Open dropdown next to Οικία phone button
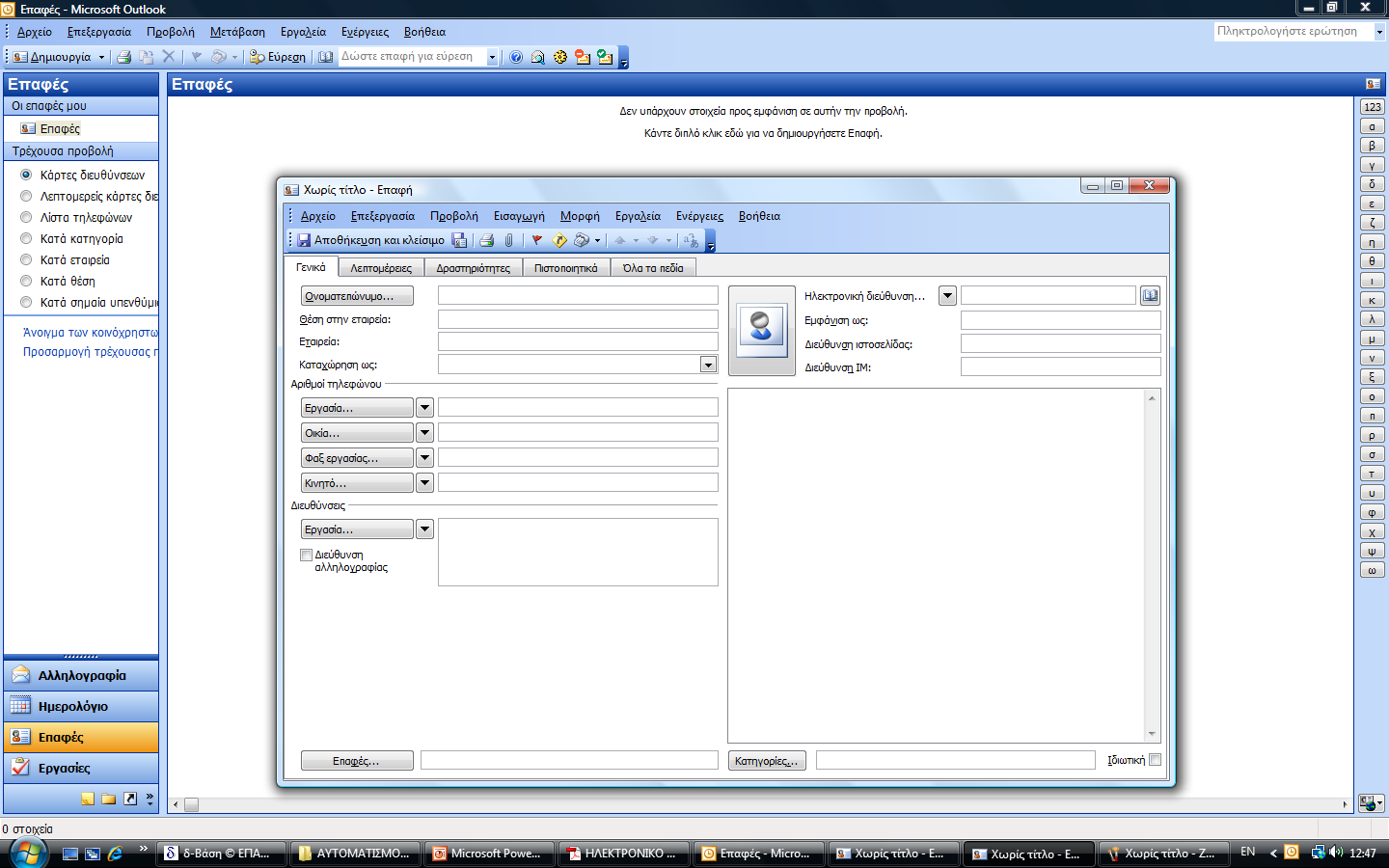The width and height of the screenshot is (1389, 868). point(424,433)
